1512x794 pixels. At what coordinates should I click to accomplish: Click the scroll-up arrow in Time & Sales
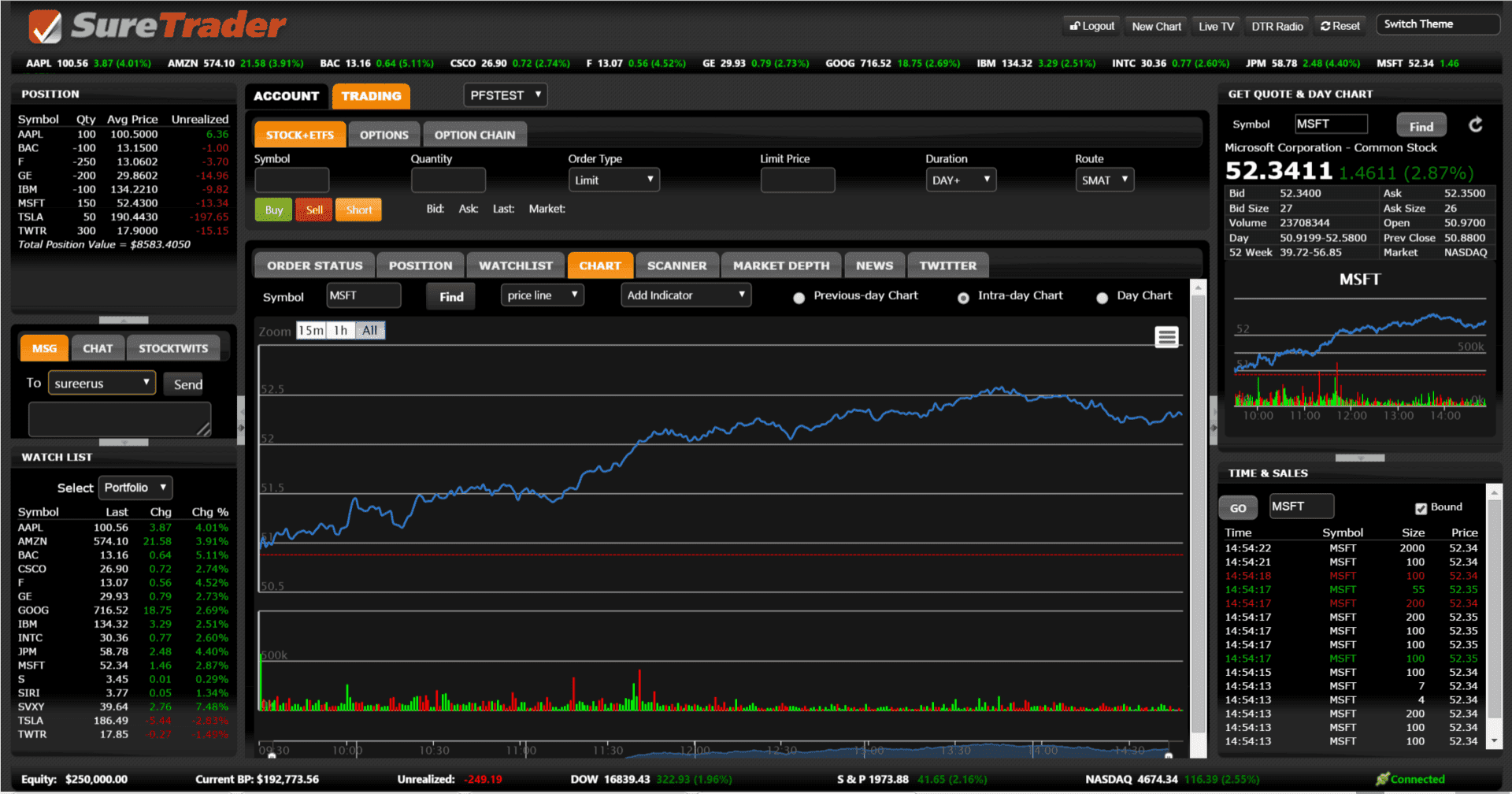1493,492
